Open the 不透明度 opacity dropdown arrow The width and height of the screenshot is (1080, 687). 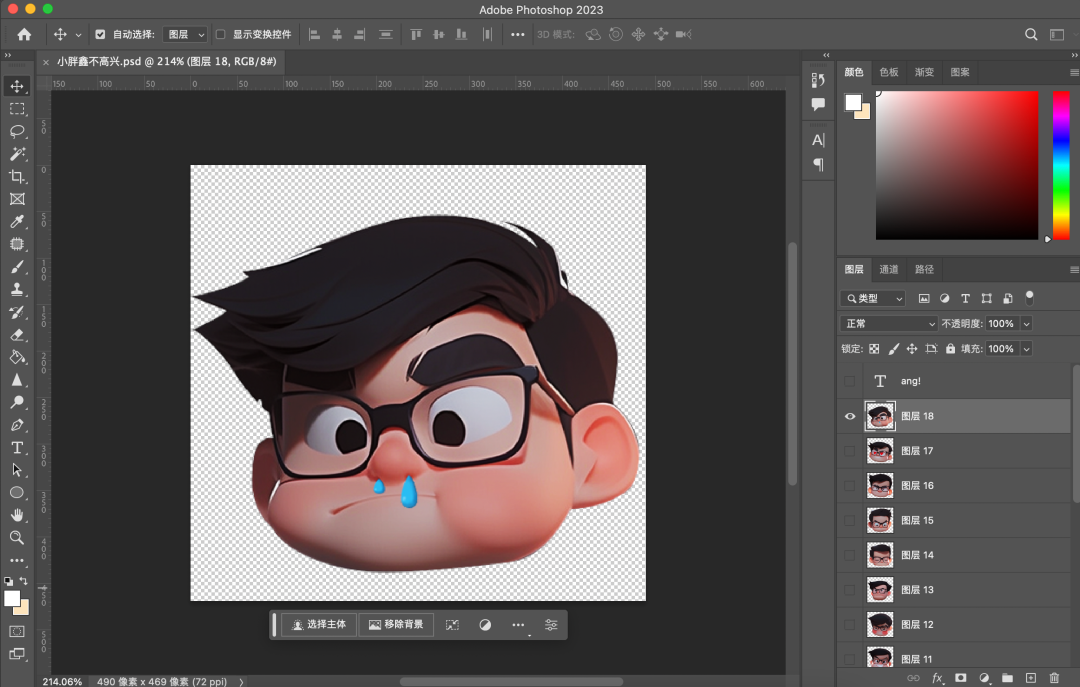(x=1026, y=324)
